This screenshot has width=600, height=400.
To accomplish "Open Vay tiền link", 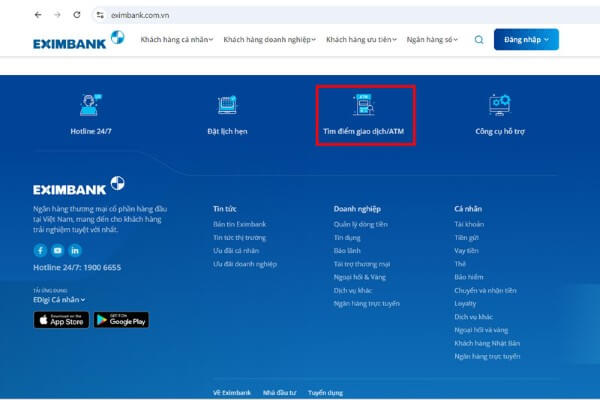I will point(466,251).
